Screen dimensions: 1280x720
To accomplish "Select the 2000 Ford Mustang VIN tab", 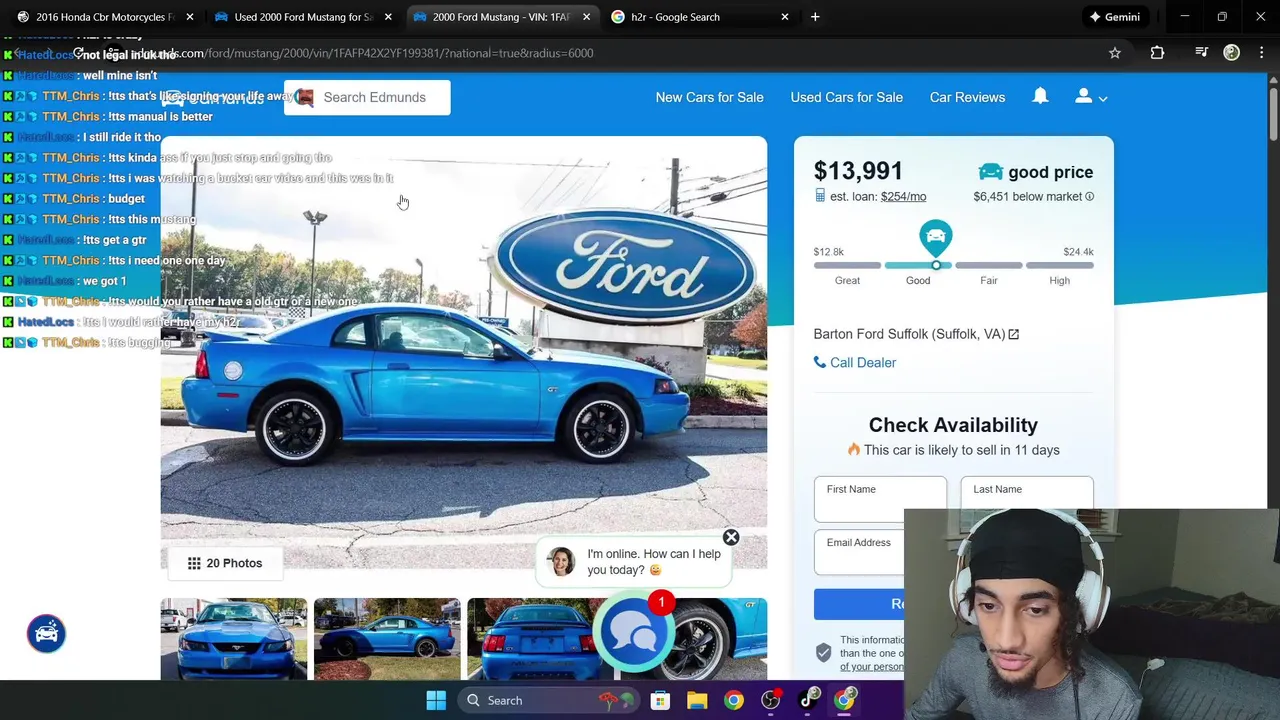I will pos(500,17).
